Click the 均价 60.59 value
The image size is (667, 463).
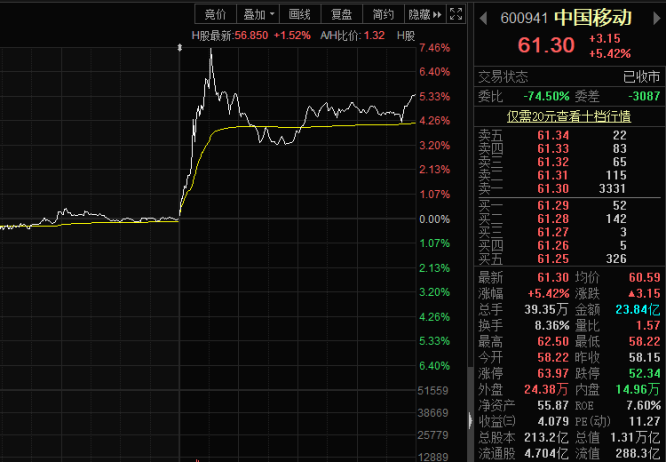tap(644, 277)
